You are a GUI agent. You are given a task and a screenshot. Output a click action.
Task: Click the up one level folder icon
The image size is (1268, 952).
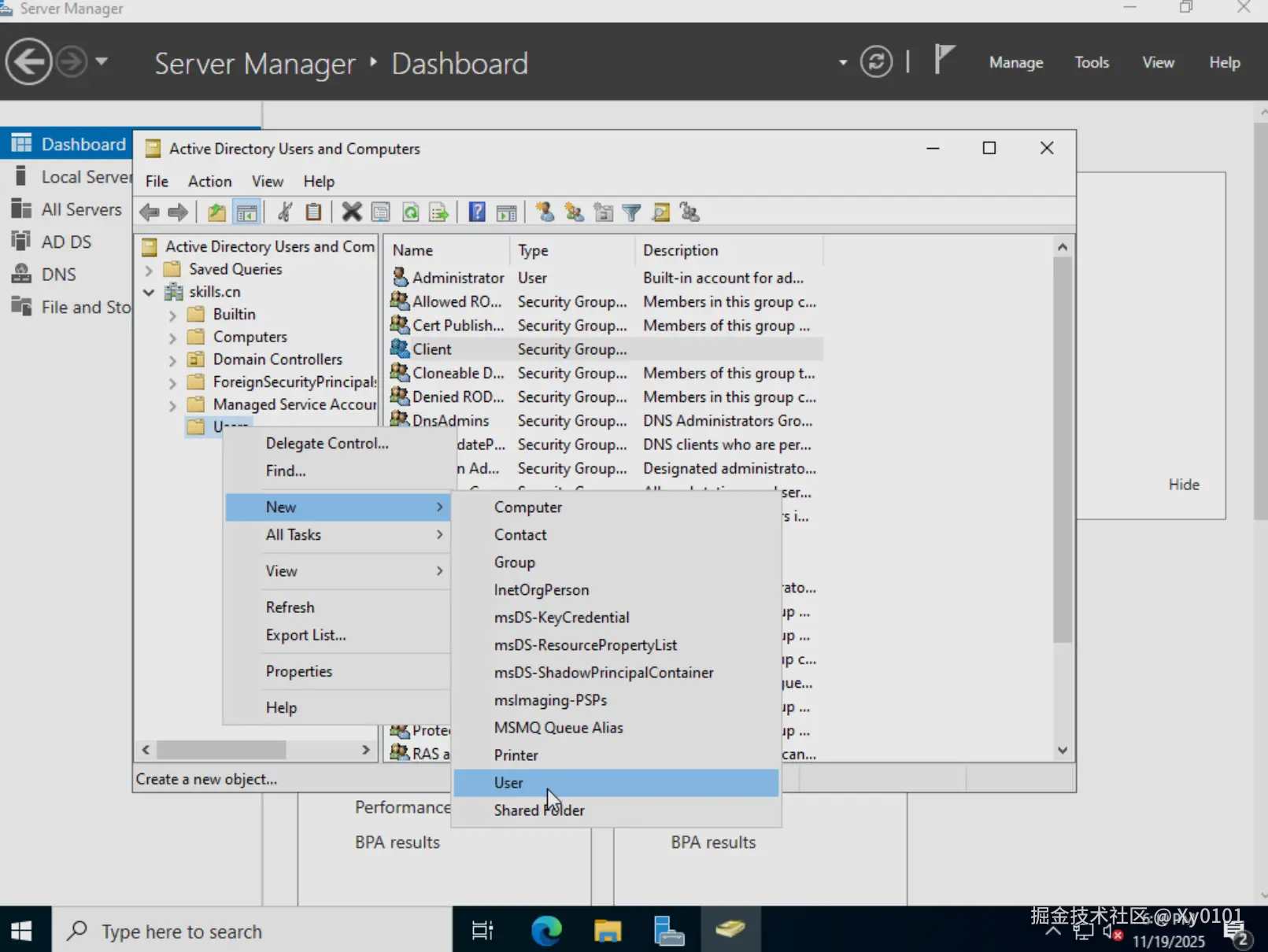click(x=216, y=212)
